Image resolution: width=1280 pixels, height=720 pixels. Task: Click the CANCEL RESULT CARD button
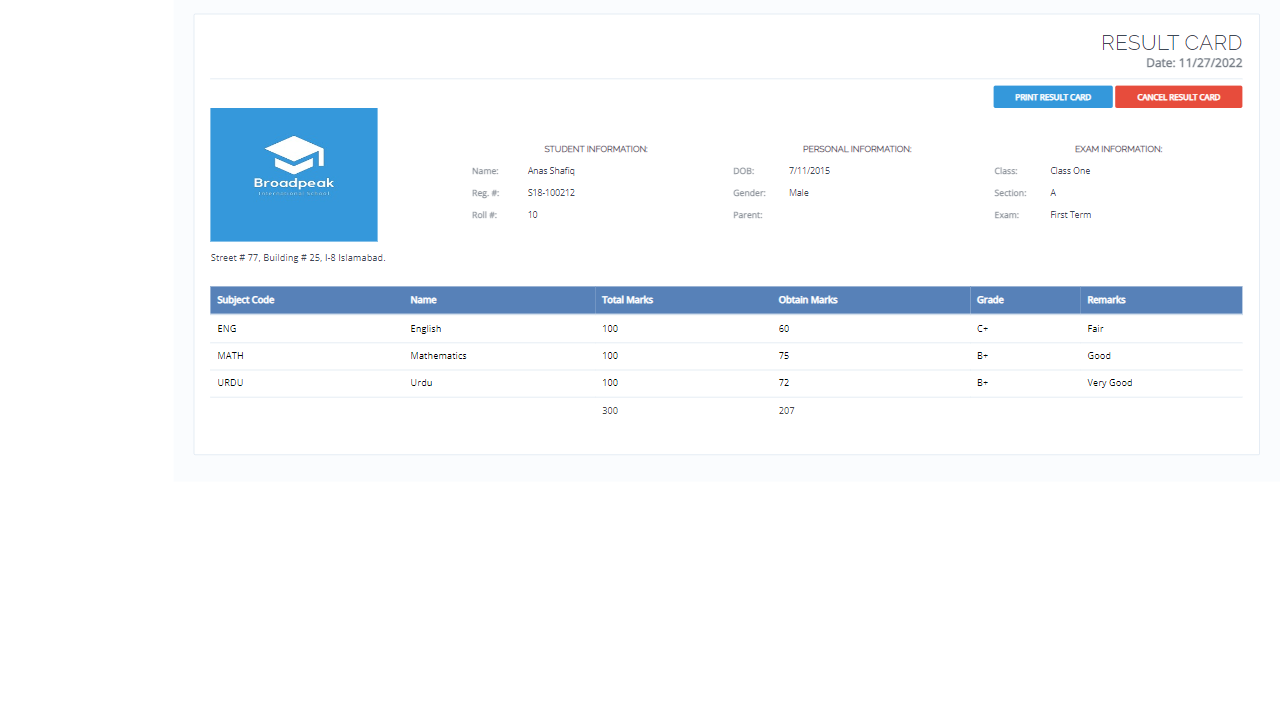point(1178,96)
